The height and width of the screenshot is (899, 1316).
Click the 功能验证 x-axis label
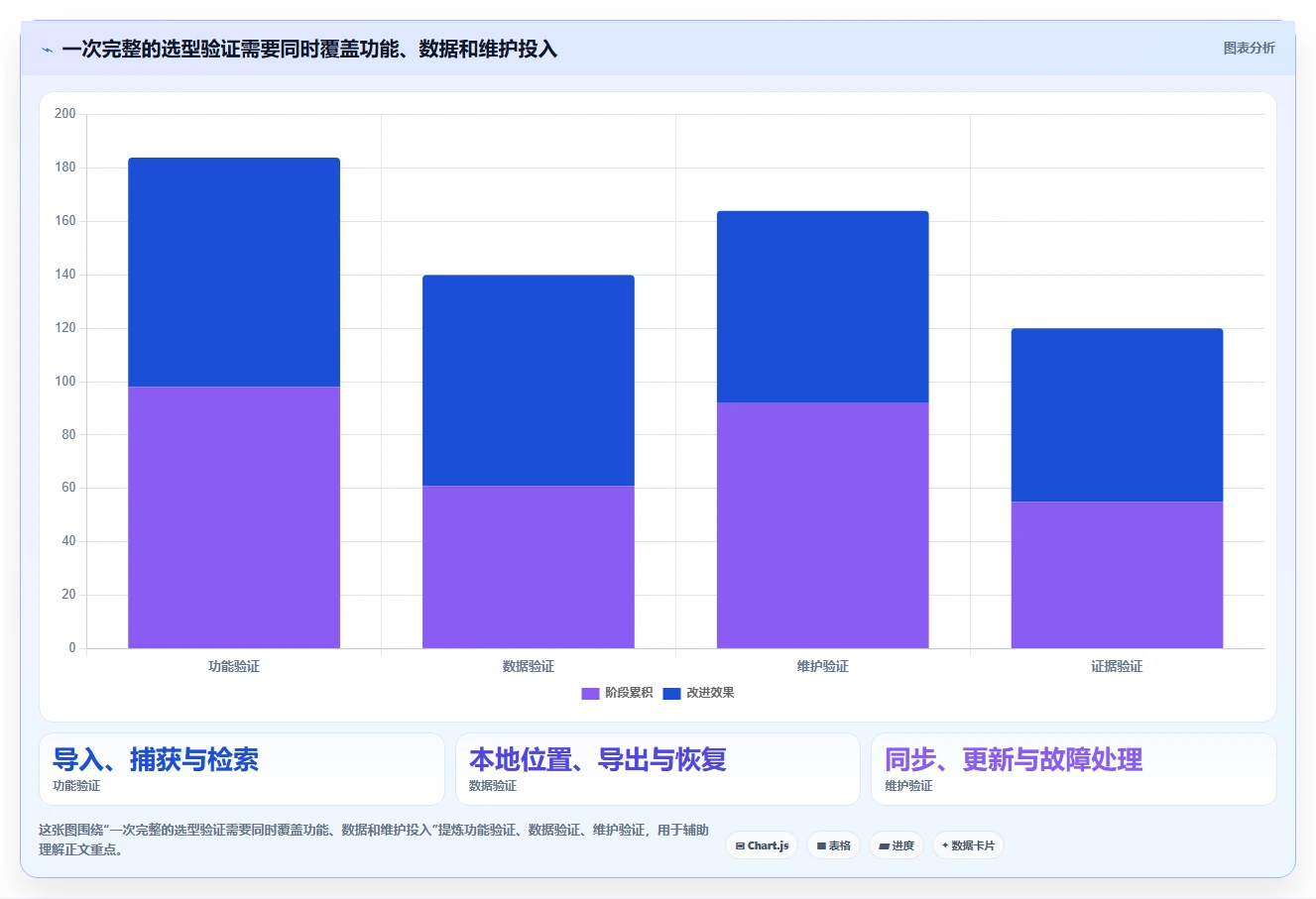(x=234, y=666)
